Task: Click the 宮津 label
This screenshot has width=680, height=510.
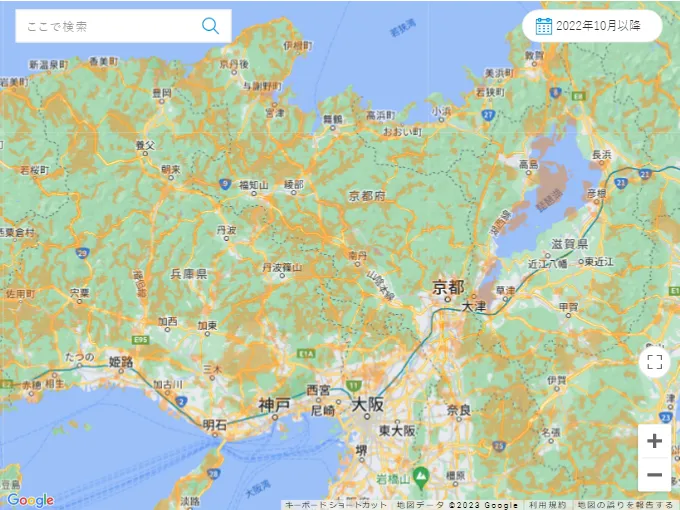Action: click(275, 113)
